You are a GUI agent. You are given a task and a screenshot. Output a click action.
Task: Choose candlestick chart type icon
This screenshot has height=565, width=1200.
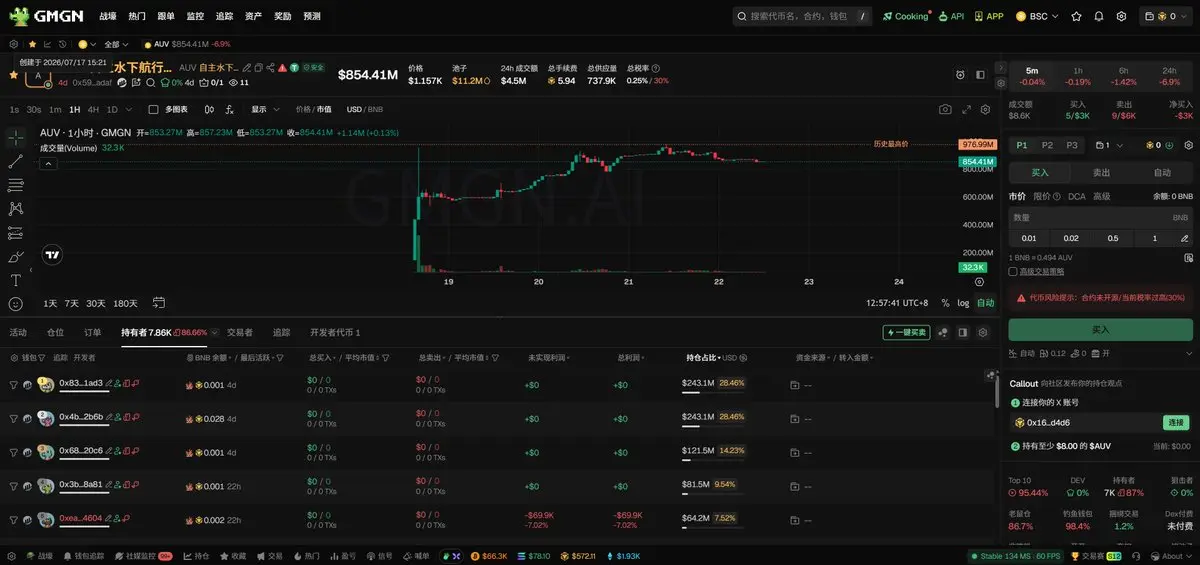pos(209,109)
